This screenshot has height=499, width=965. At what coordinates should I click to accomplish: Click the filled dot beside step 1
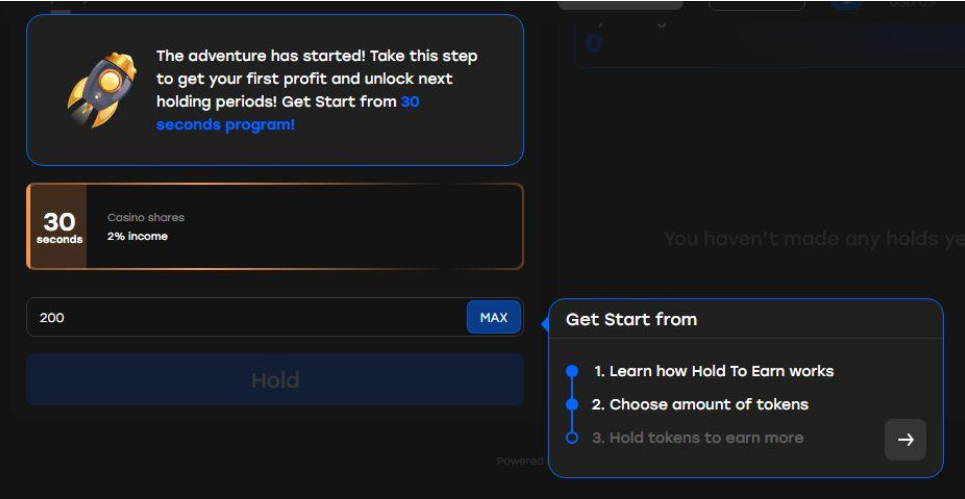click(x=572, y=371)
